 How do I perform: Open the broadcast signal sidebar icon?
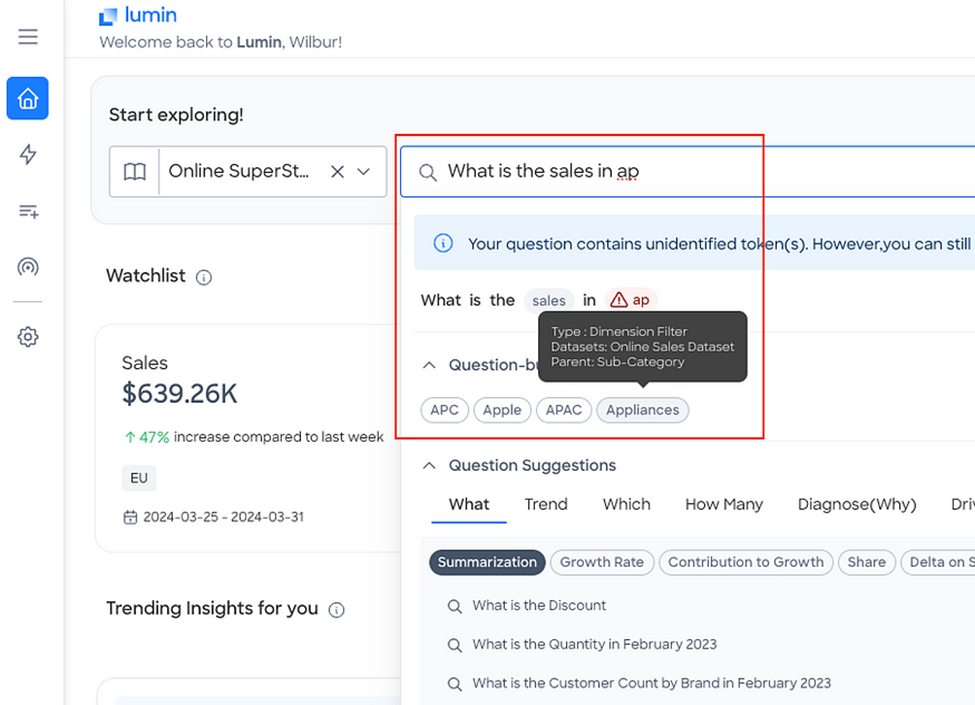click(x=27, y=267)
